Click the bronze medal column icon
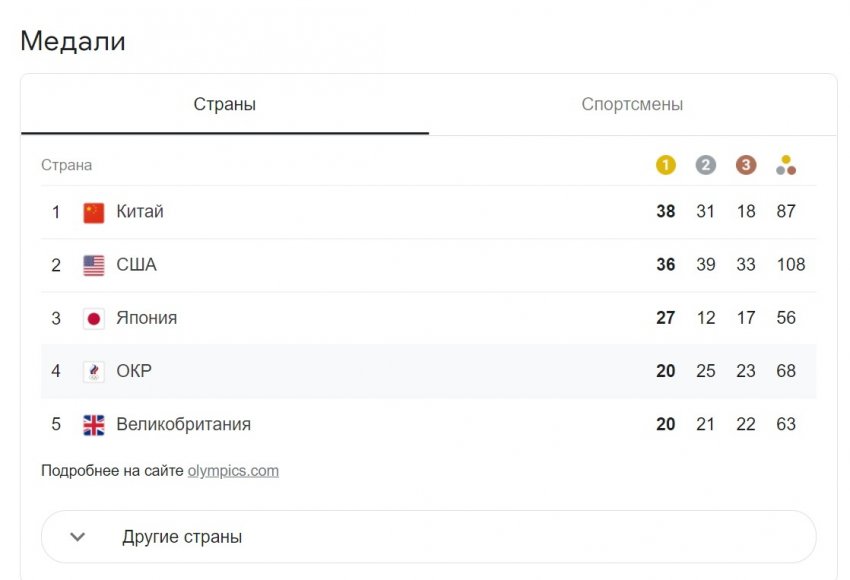The height and width of the screenshot is (580, 850). click(746, 164)
